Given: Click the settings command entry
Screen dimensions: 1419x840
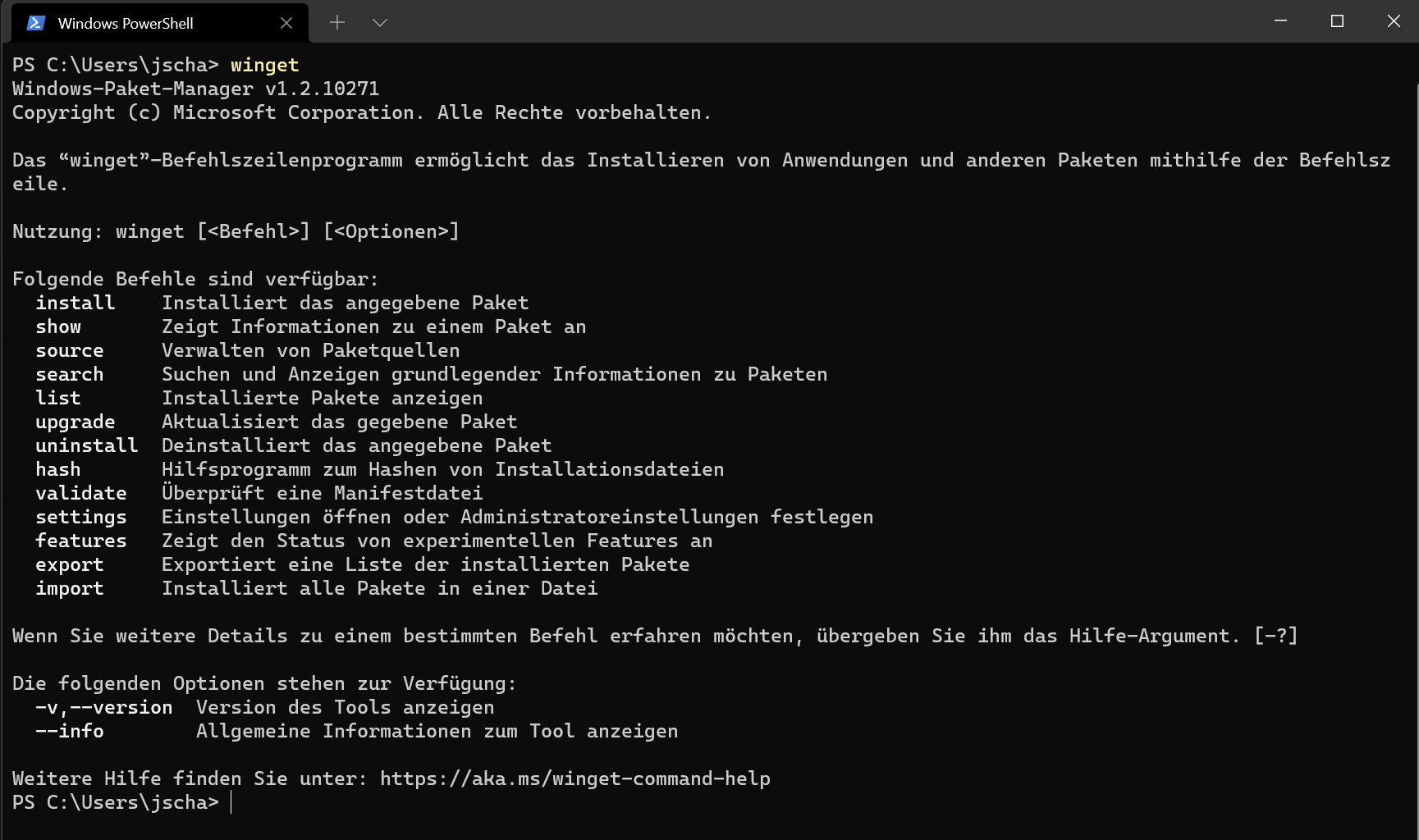Looking at the screenshot, I should pos(80,517).
